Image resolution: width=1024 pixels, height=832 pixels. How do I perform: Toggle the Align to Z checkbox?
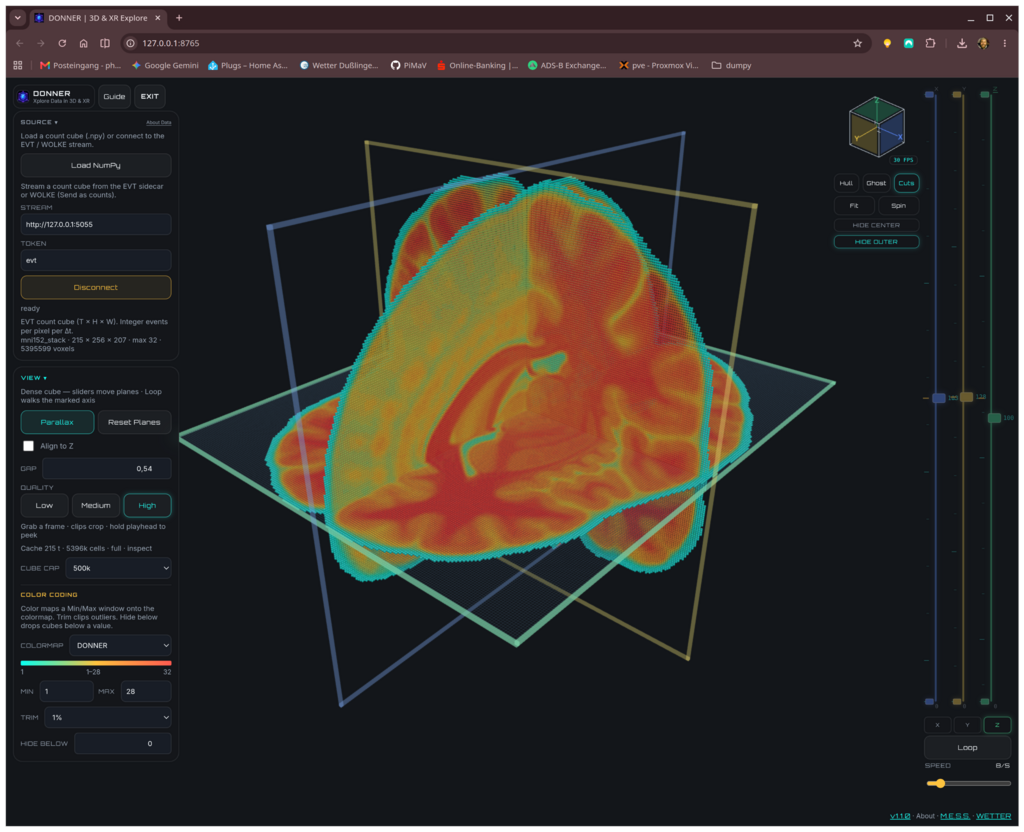point(28,446)
